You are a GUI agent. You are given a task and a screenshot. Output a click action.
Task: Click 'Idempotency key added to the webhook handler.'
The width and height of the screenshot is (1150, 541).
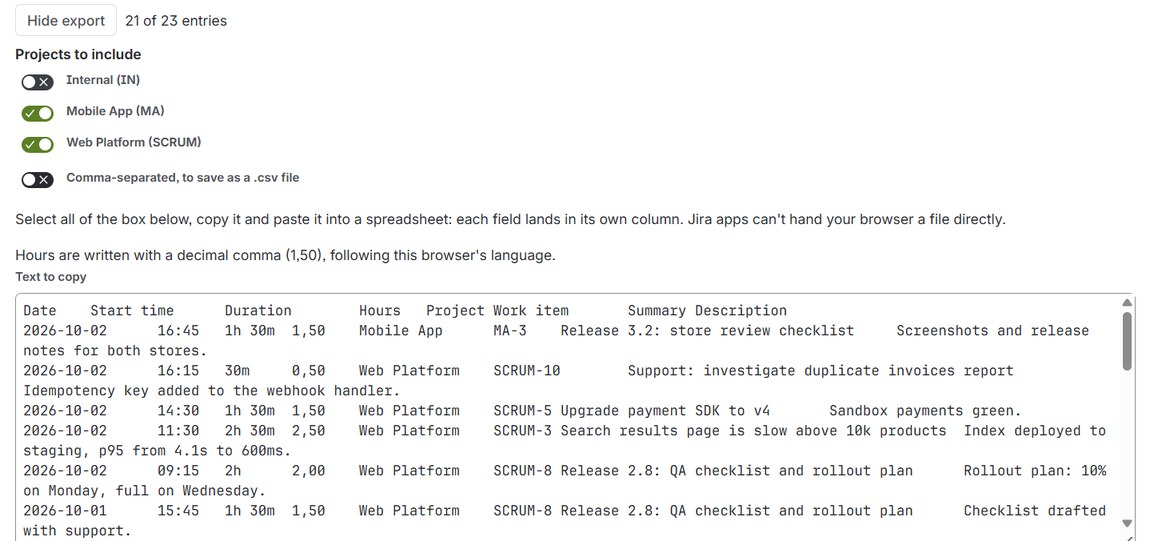(212, 391)
